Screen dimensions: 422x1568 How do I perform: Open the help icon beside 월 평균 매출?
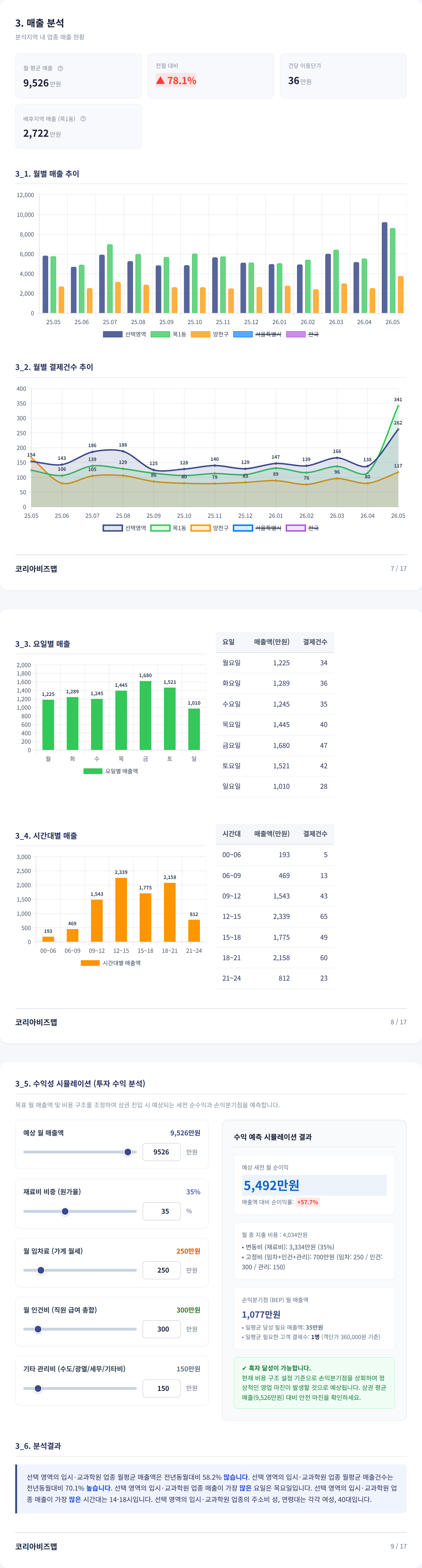click(60, 68)
